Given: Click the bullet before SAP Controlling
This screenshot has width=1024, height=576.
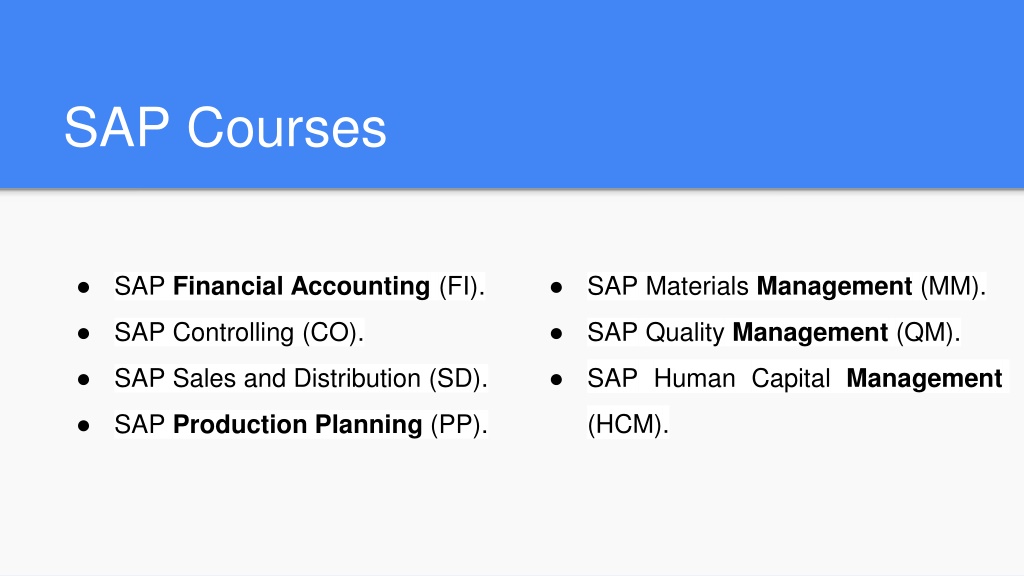Looking at the screenshot, I should pyautogui.click(x=84, y=334).
